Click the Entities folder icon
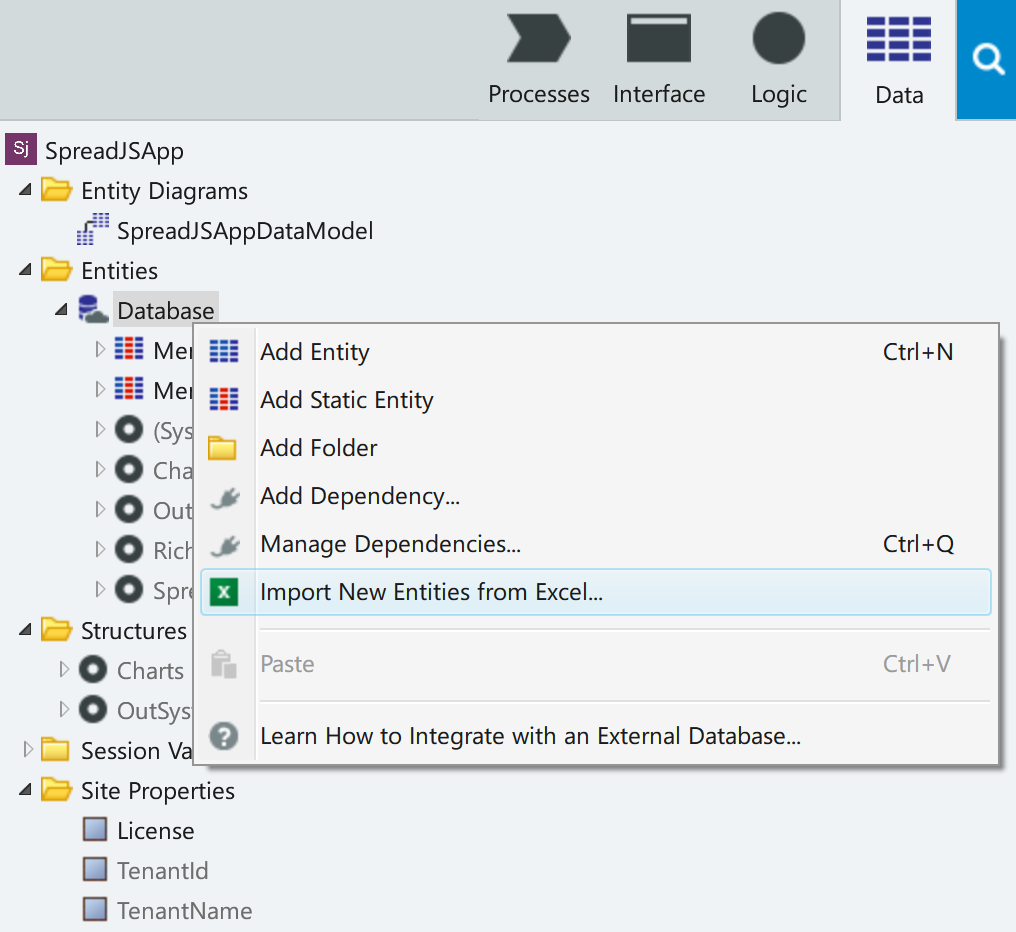Image resolution: width=1016 pixels, height=932 pixels. click(x=56, y=270)
